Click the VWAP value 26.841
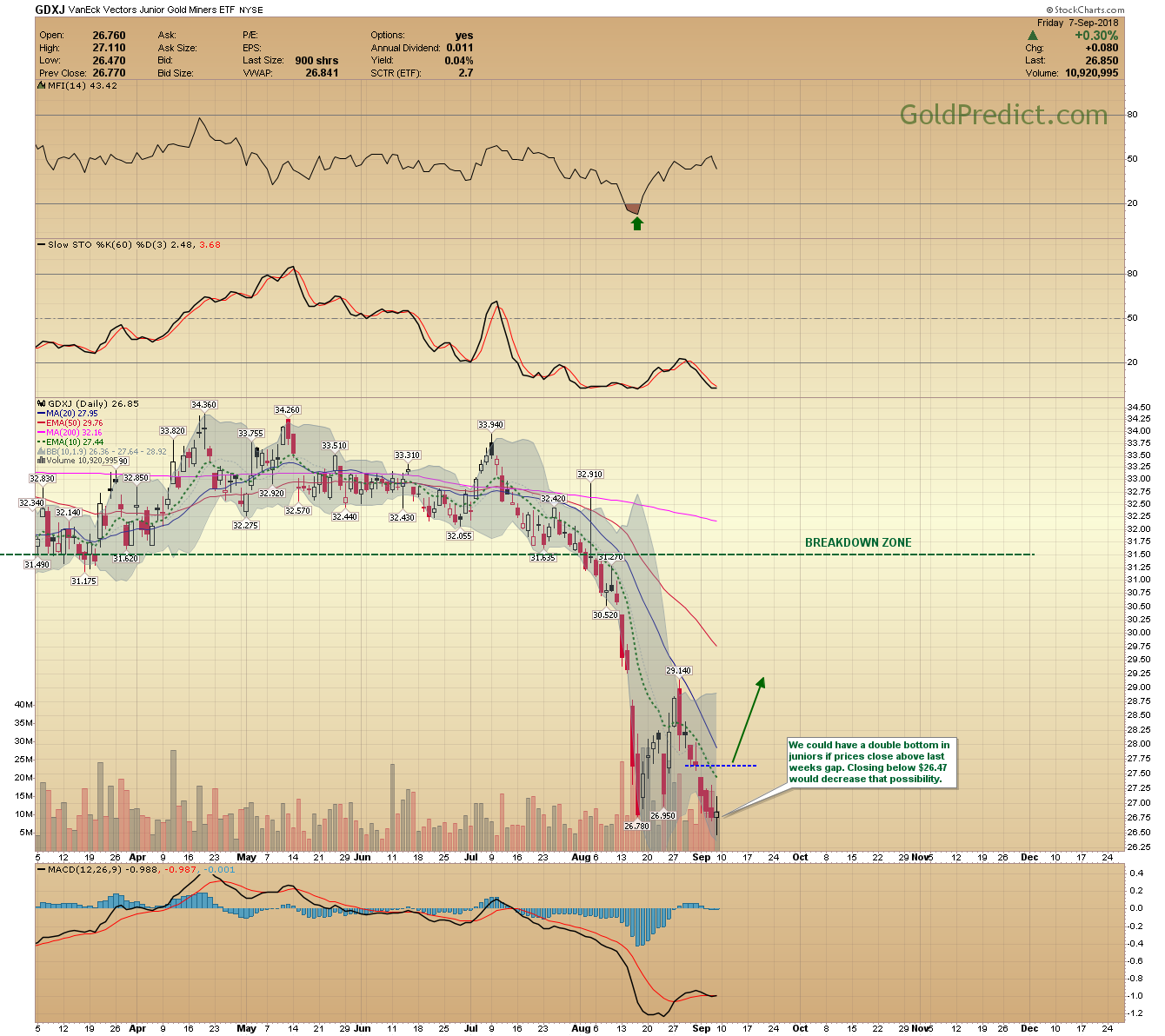The width and height of the screenshot is (1165, 1036). (x=322, y=73)
